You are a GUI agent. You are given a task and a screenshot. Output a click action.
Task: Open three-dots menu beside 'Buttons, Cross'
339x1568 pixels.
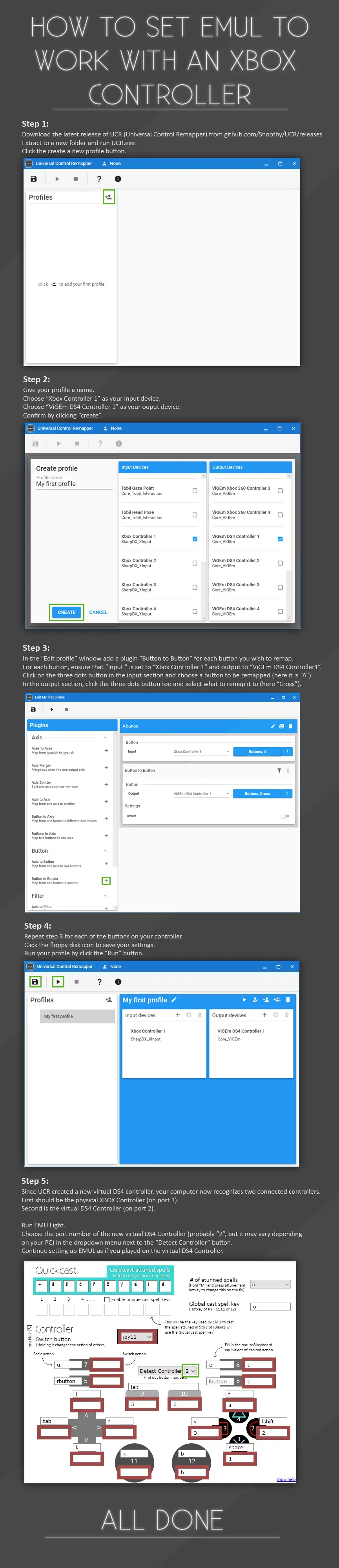[287, 794]
